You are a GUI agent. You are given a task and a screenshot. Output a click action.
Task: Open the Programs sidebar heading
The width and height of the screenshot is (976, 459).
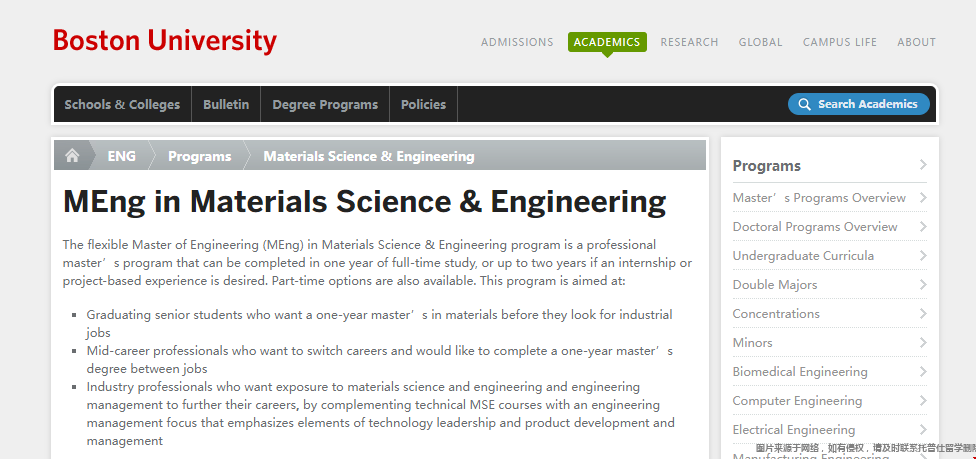(766, 166)
